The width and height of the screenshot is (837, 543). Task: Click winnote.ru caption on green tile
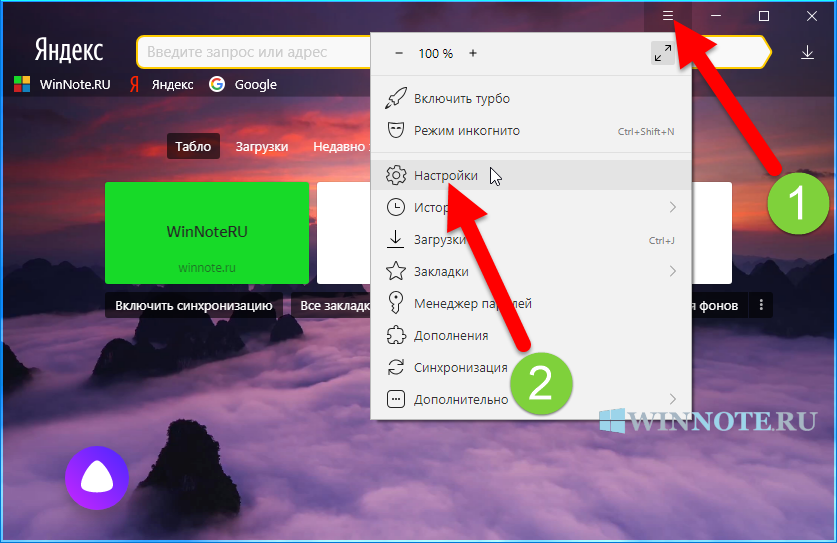[207, 267]
